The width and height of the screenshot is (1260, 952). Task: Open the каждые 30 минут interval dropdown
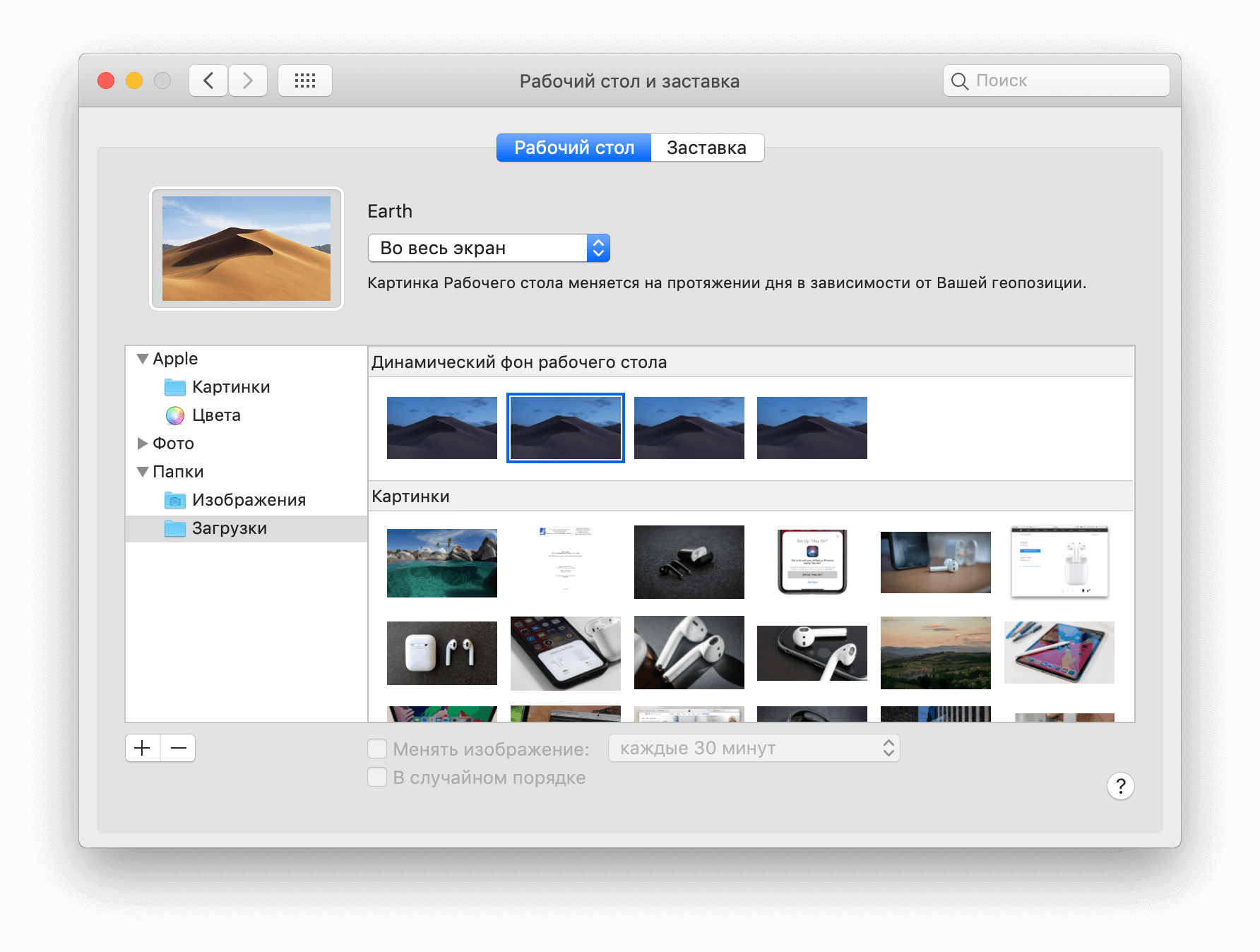[754, 748]
